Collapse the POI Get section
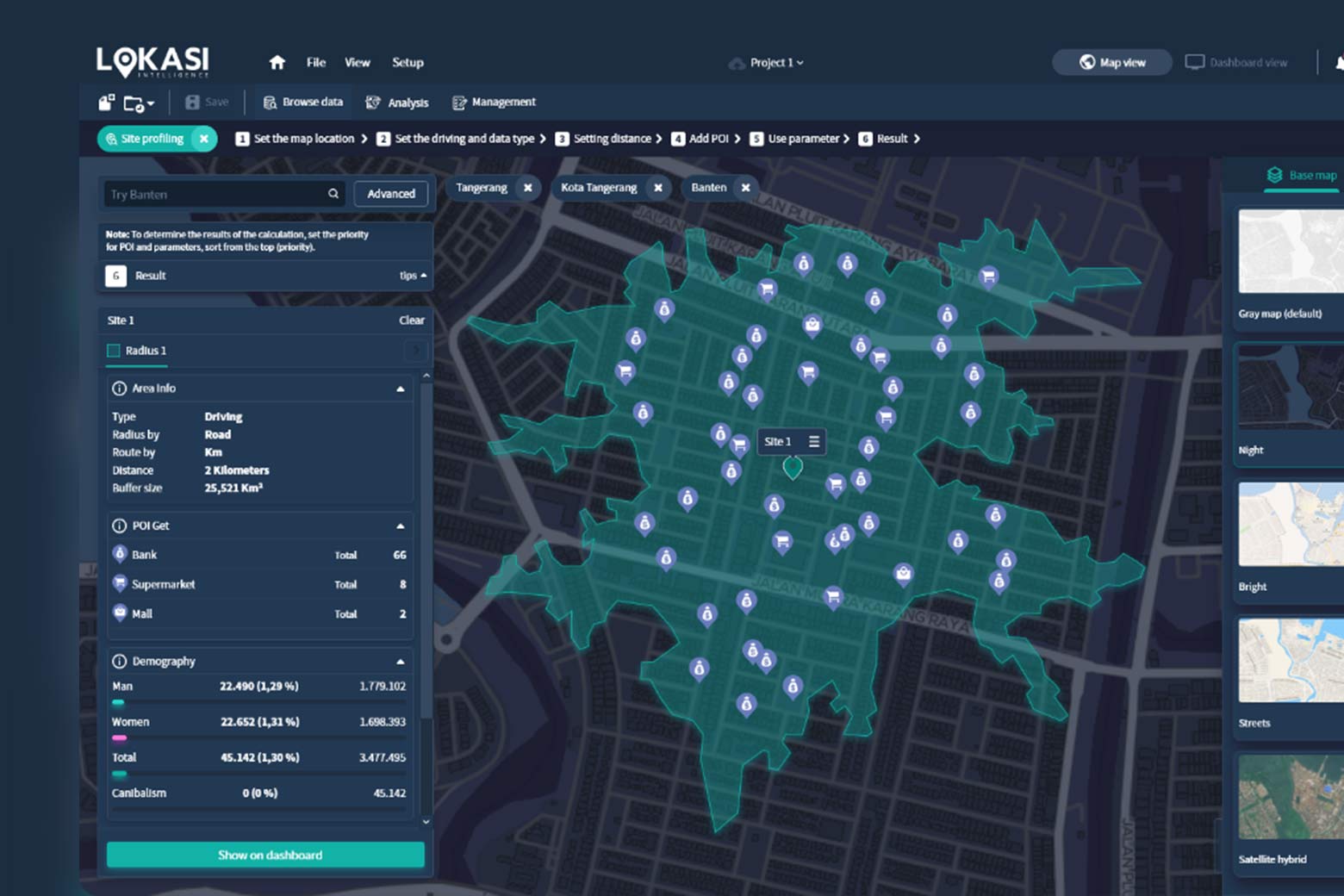The width and height of the screenshot is (1344, 896). tap(401, 526)
